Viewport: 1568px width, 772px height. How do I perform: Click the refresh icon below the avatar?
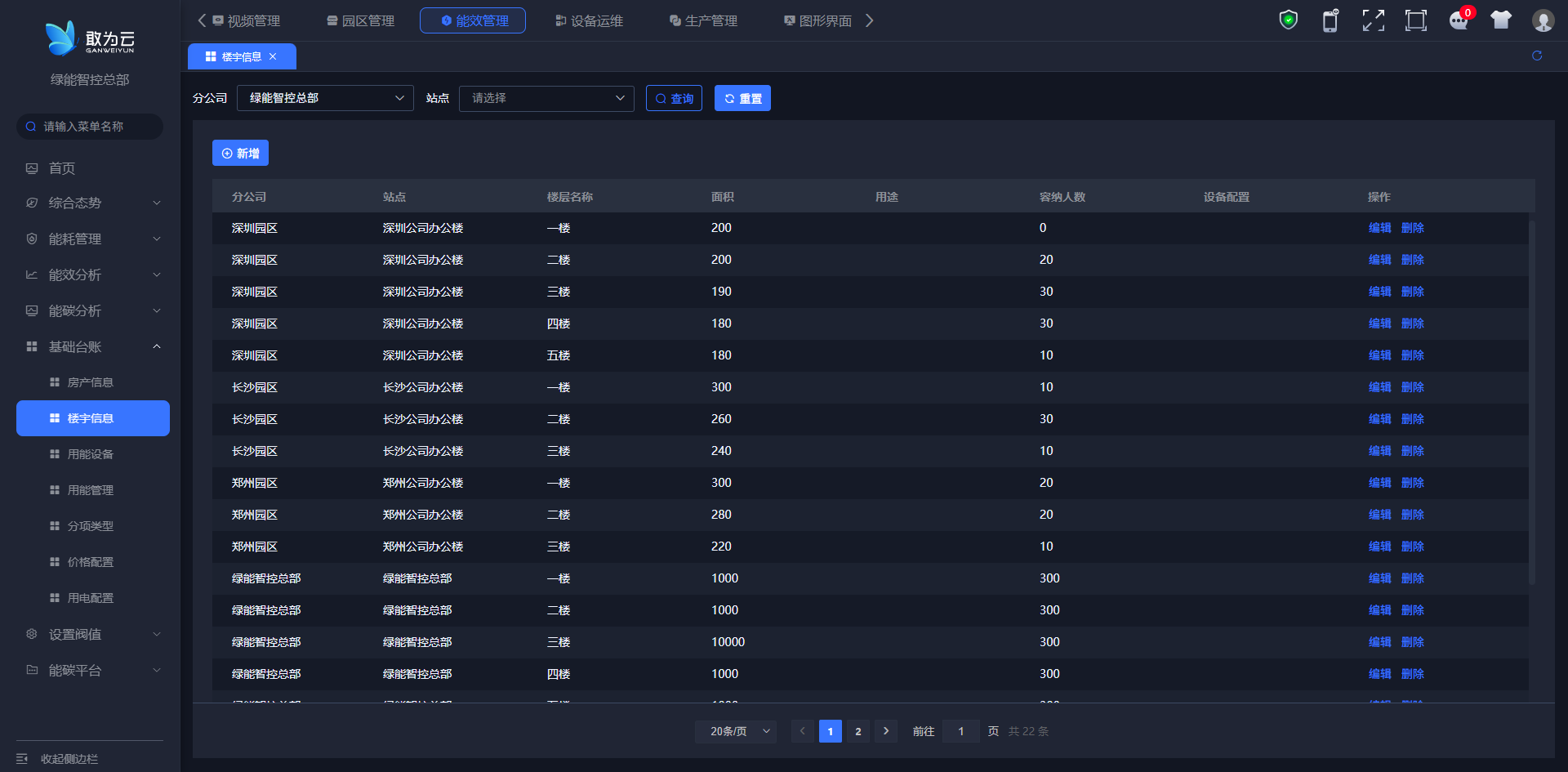tap(1537, 56)
